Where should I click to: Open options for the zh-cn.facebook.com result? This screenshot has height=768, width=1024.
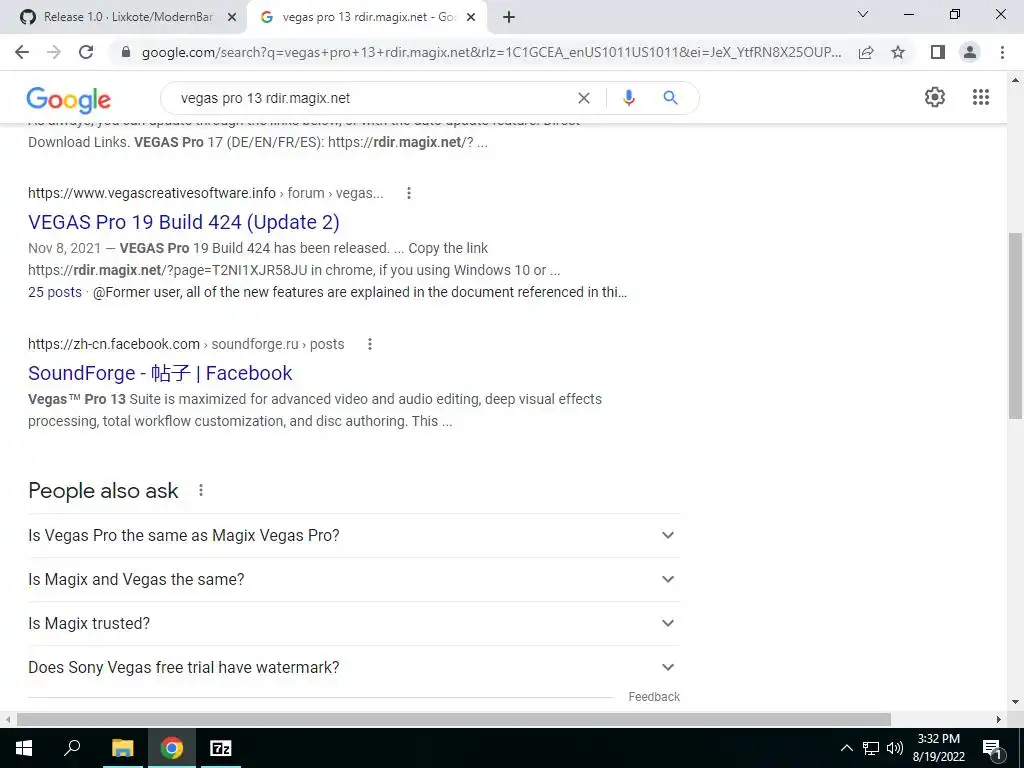[370, 344]
